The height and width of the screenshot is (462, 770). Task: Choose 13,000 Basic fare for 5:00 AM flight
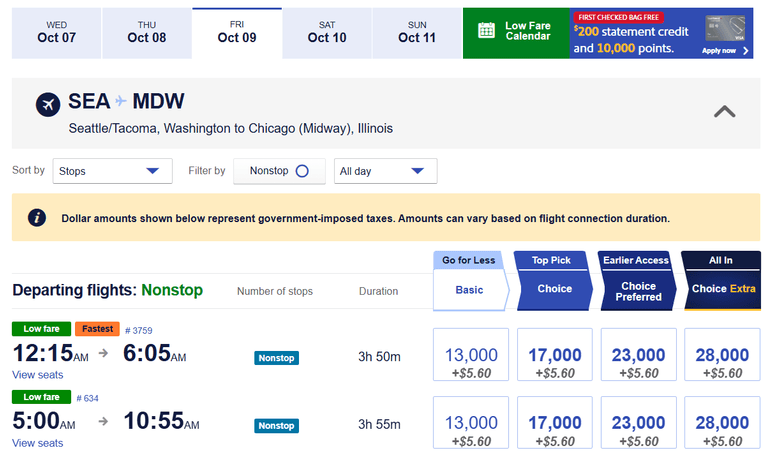point(471,422)
